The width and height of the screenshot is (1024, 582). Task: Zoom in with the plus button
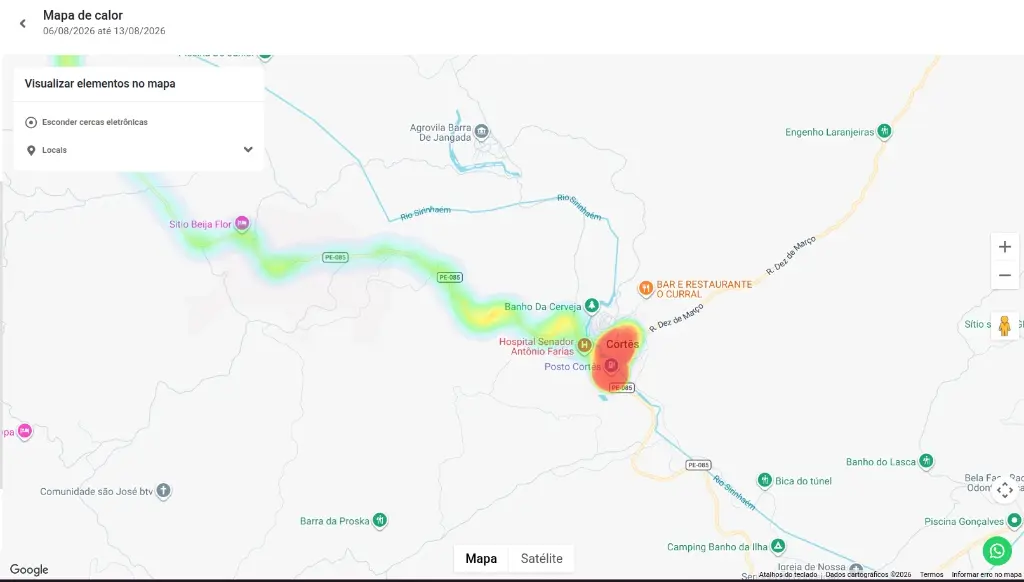click(1004, 247)
